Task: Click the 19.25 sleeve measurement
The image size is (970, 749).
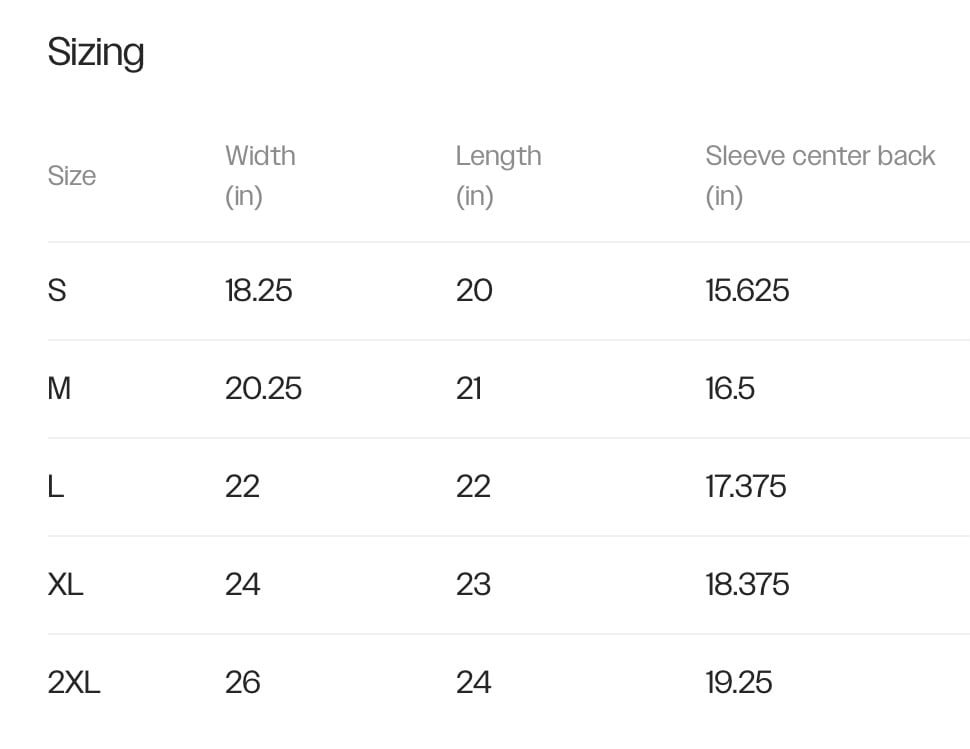Action: coord(739,682)
